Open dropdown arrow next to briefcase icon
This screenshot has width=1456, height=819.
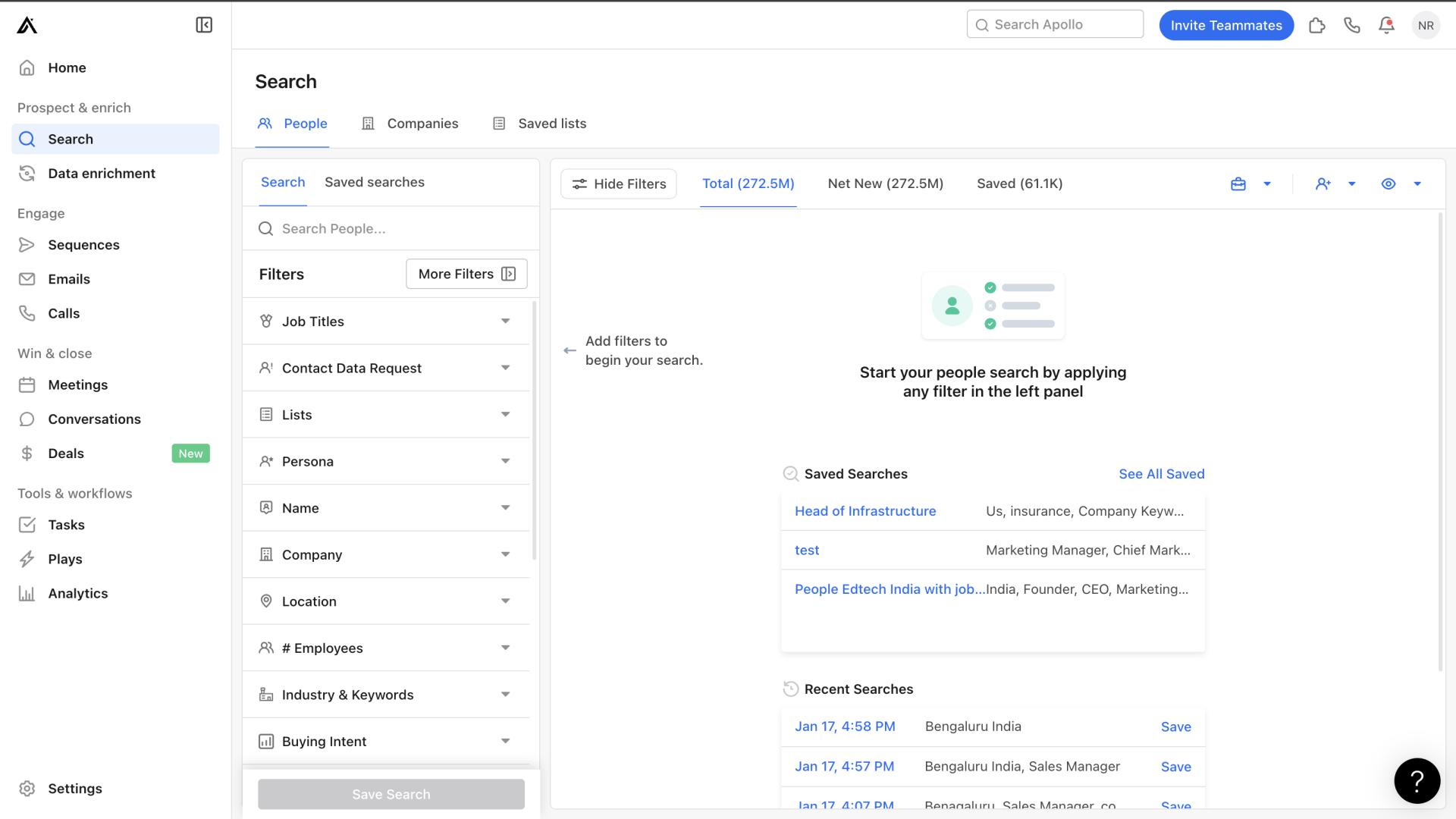pyautogui.click(x=1267, y=184)
